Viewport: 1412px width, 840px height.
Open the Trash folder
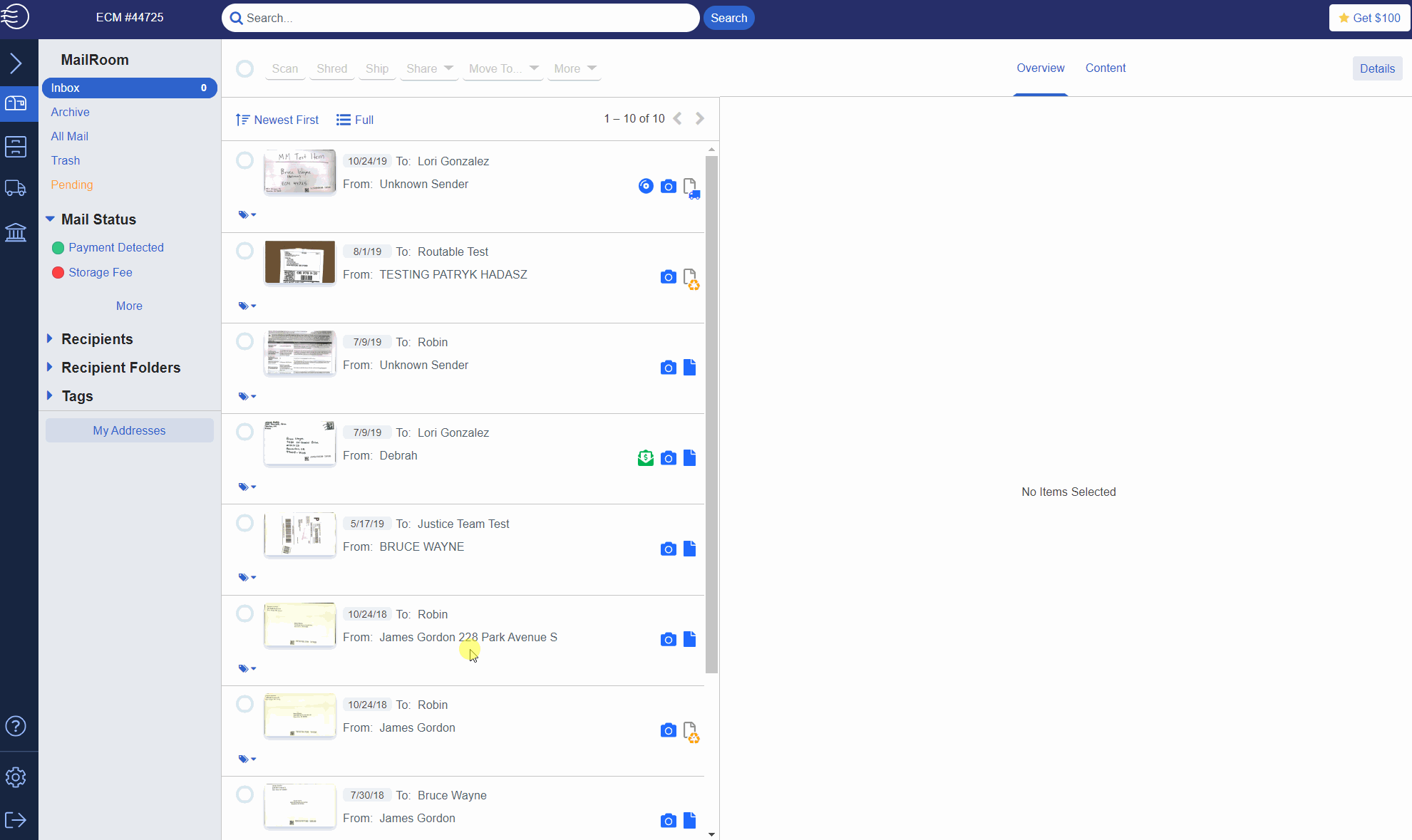tap(65, 160)
